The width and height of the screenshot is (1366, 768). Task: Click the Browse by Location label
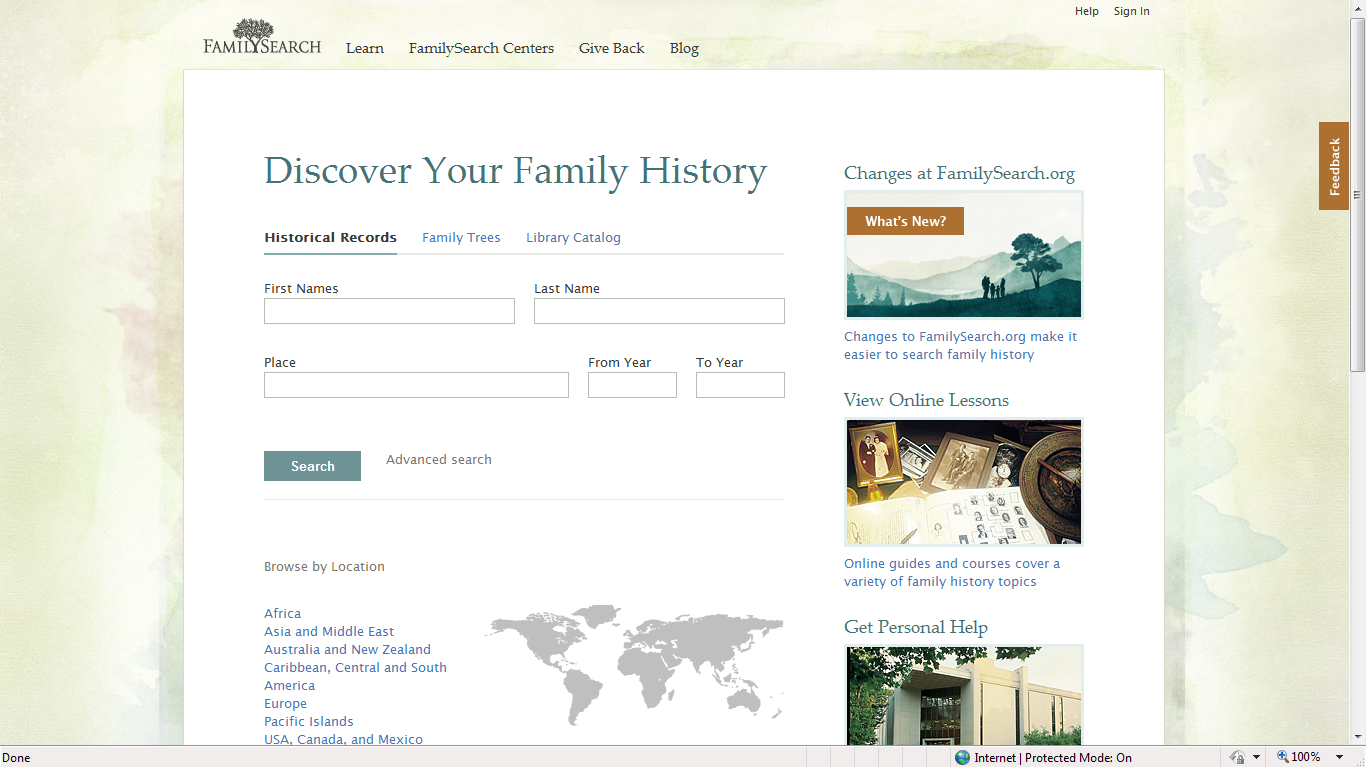pyautogui.click(x=324, y=567)
